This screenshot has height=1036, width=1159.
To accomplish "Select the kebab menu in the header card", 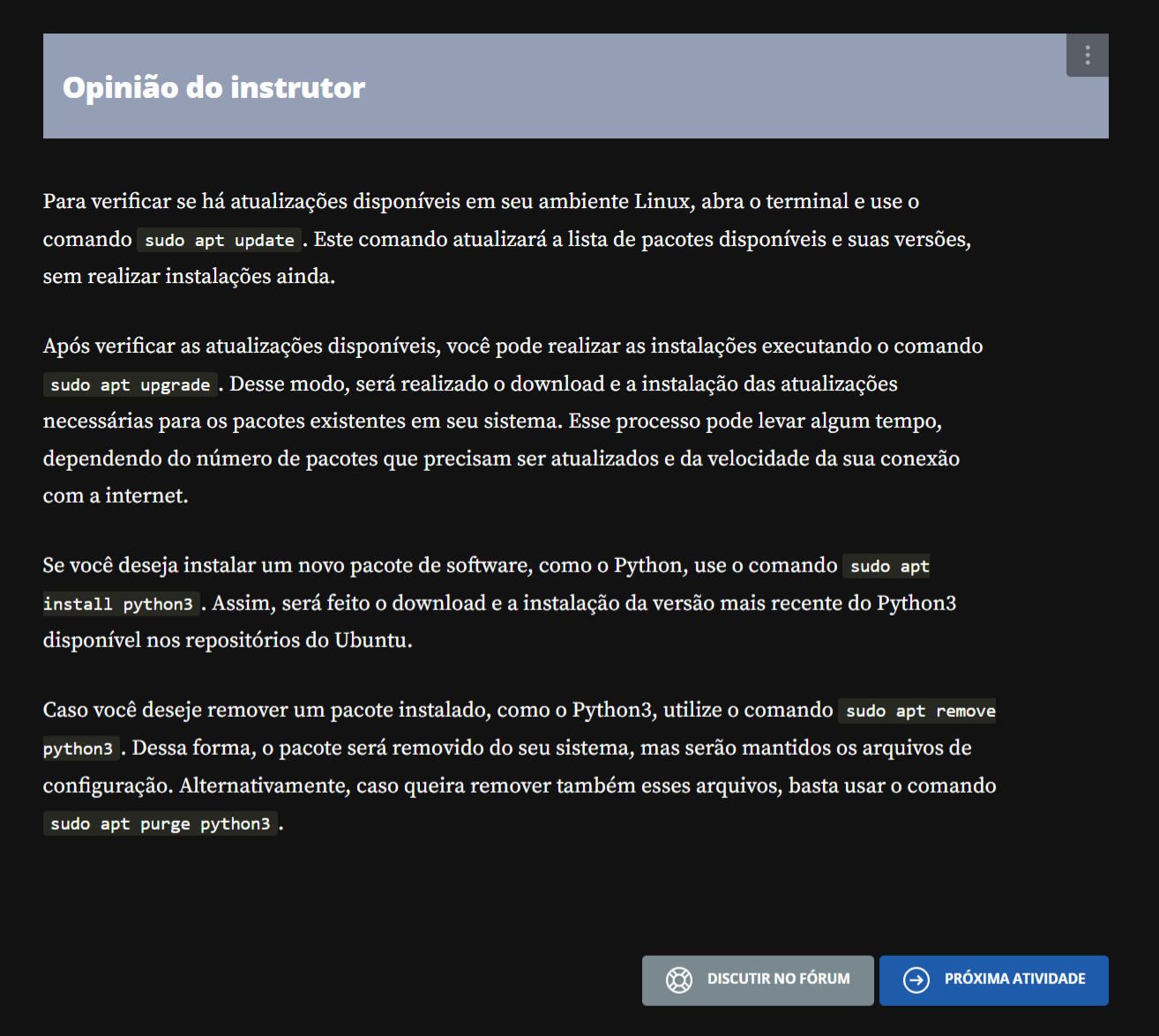I will tap(1087, 55).
